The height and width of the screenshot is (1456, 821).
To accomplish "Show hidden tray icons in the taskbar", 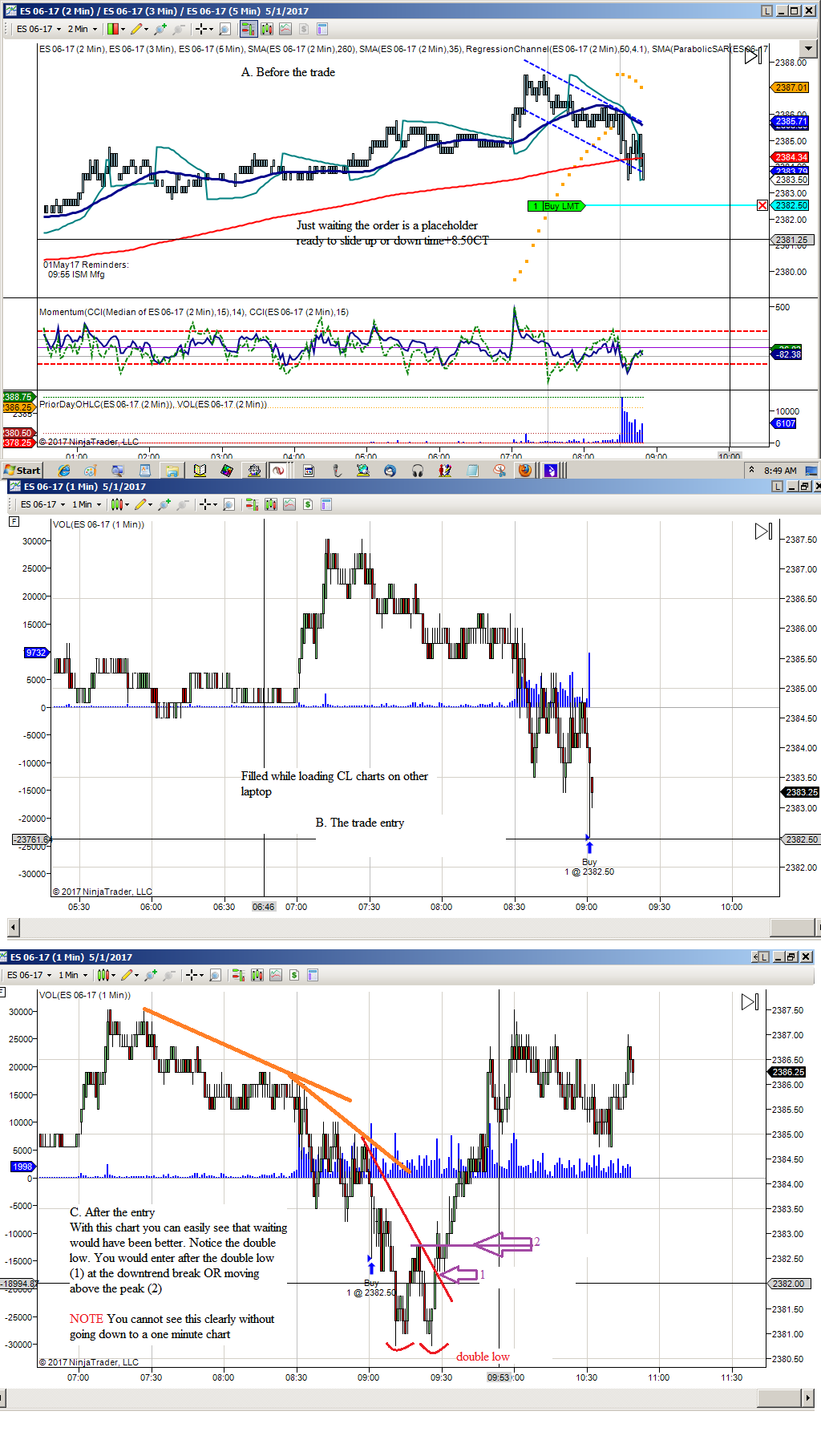I will [751, 470].
